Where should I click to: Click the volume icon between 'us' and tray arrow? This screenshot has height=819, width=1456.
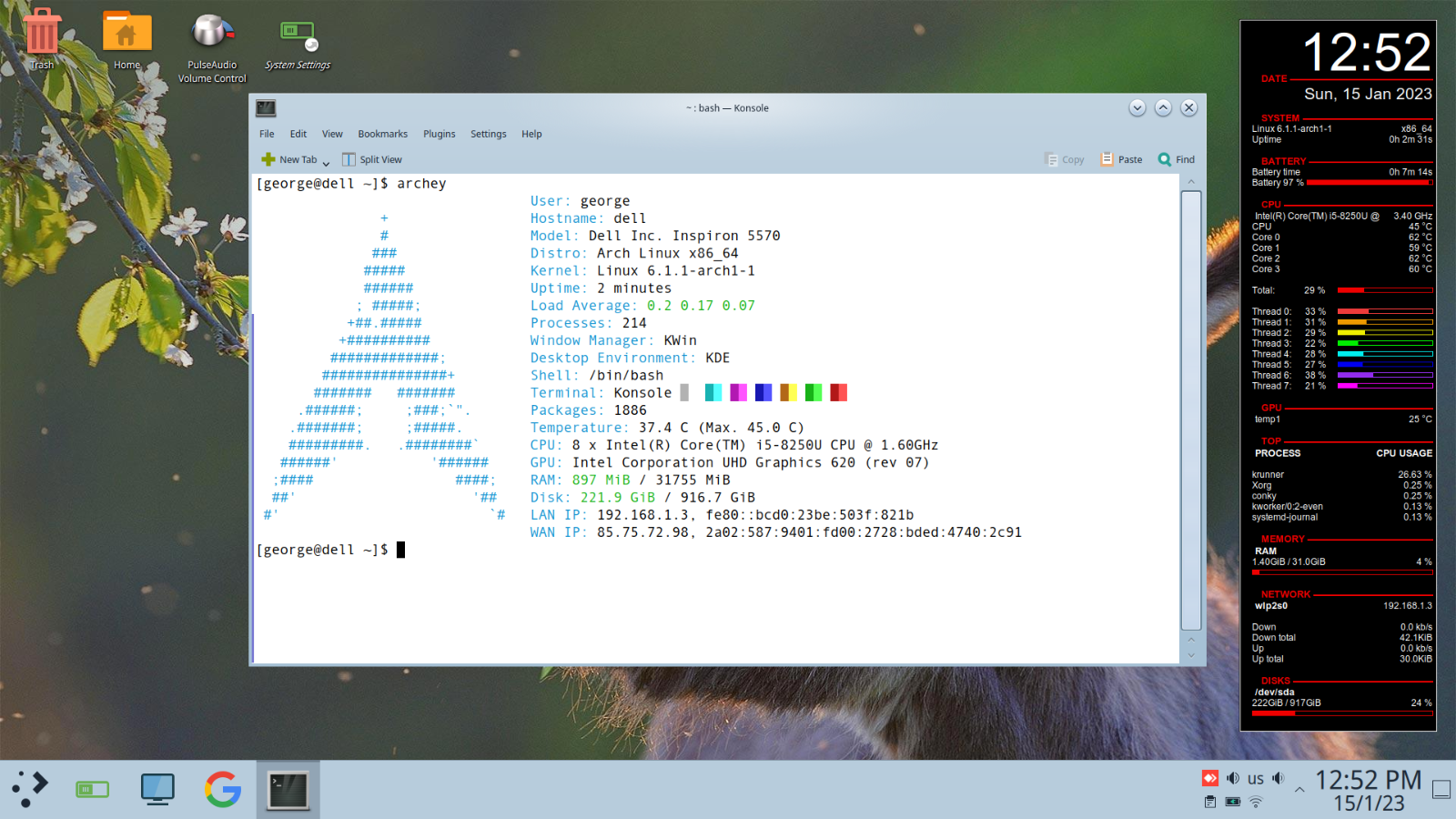(x=1279, y=778)
